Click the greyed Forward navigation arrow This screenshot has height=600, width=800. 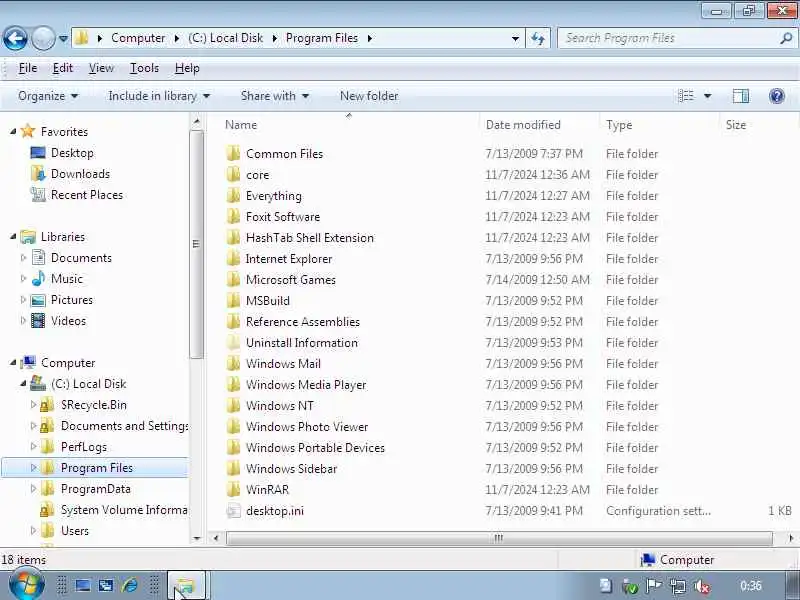43,38
